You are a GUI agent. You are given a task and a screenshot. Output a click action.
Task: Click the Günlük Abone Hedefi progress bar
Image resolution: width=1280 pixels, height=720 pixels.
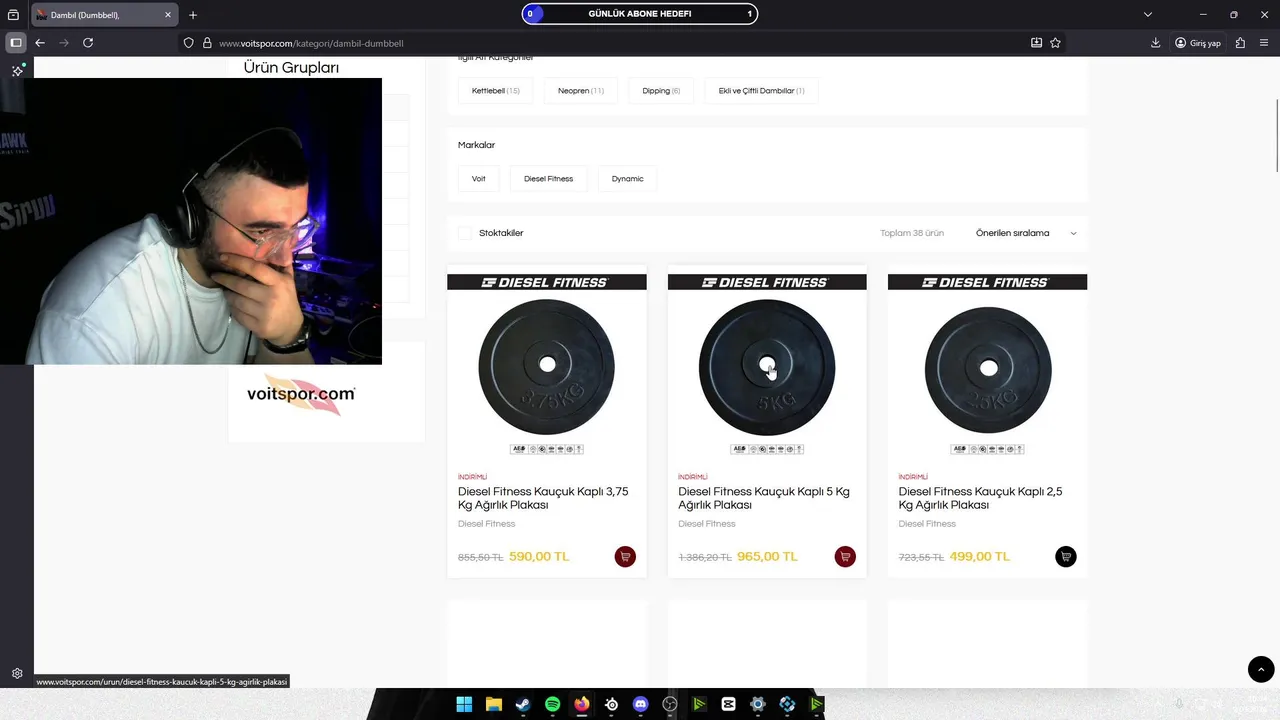point(640,14)
